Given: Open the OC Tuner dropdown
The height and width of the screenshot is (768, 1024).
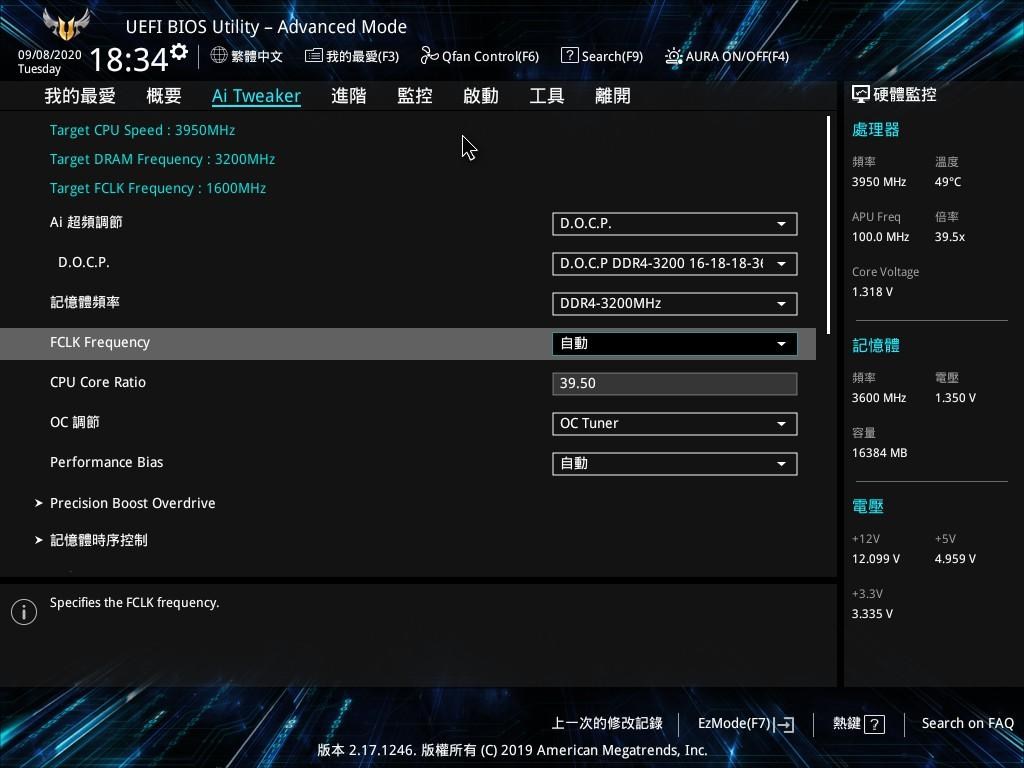Looking at the screenshot, I should pyautogui.click(x=675, y=424).
